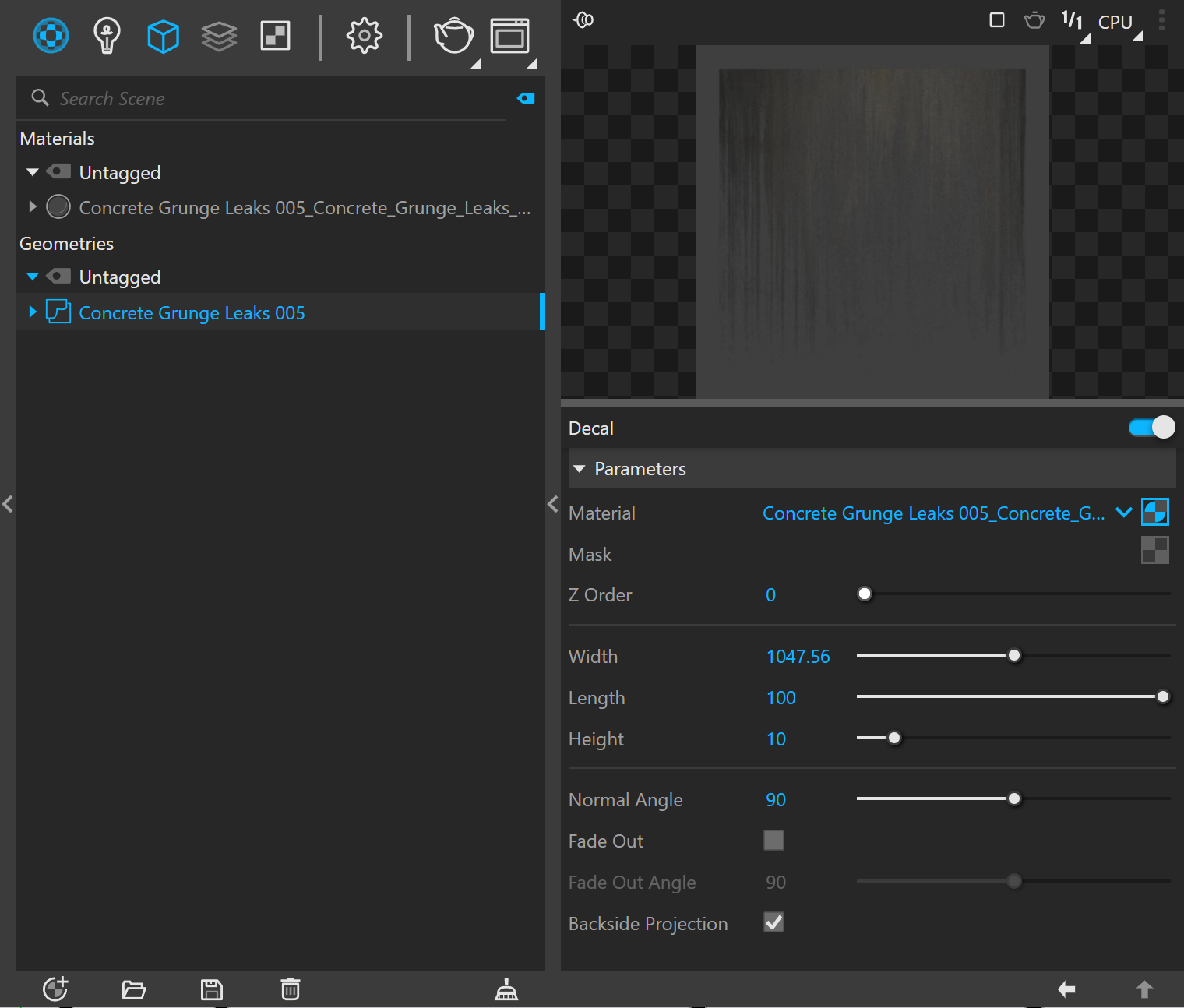The width and height of the screenshot is (1184, 1008).
Task: Click the up arrow navigation icon
Action: (1144, 989)
